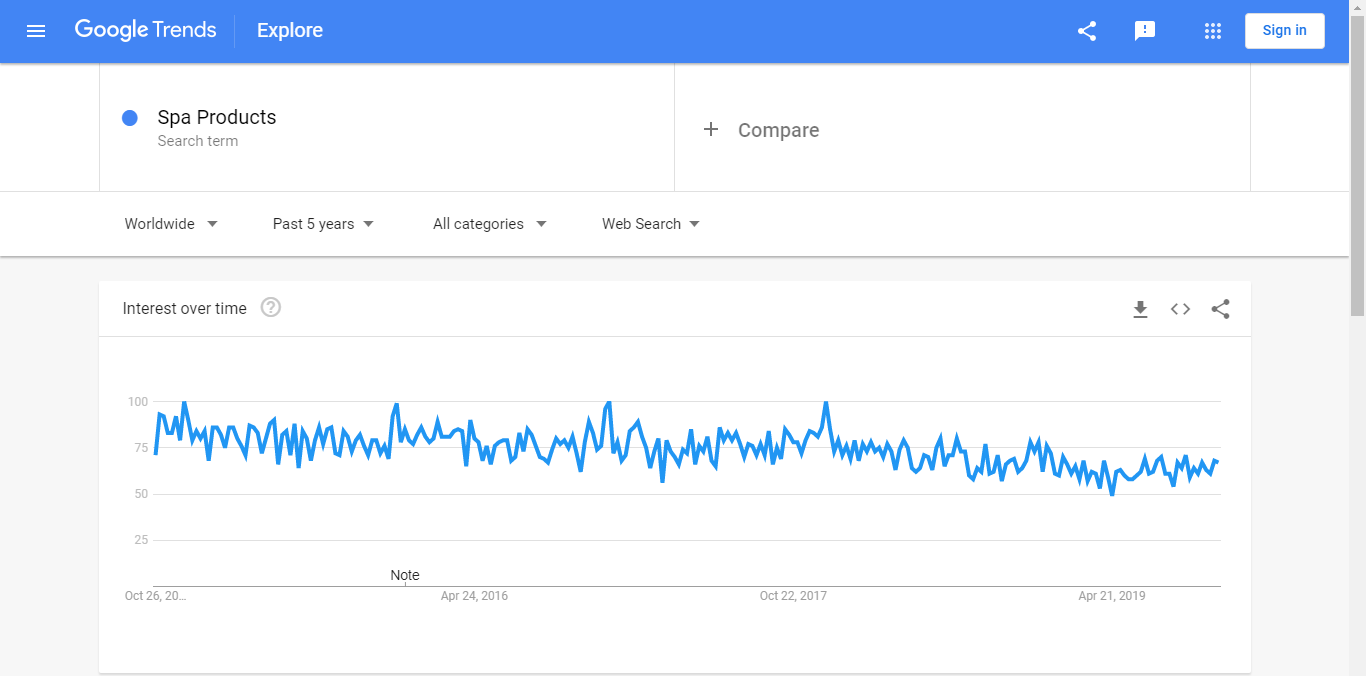Download the Interest over time CSV
1366x676 pixels.
(1140, 309)
